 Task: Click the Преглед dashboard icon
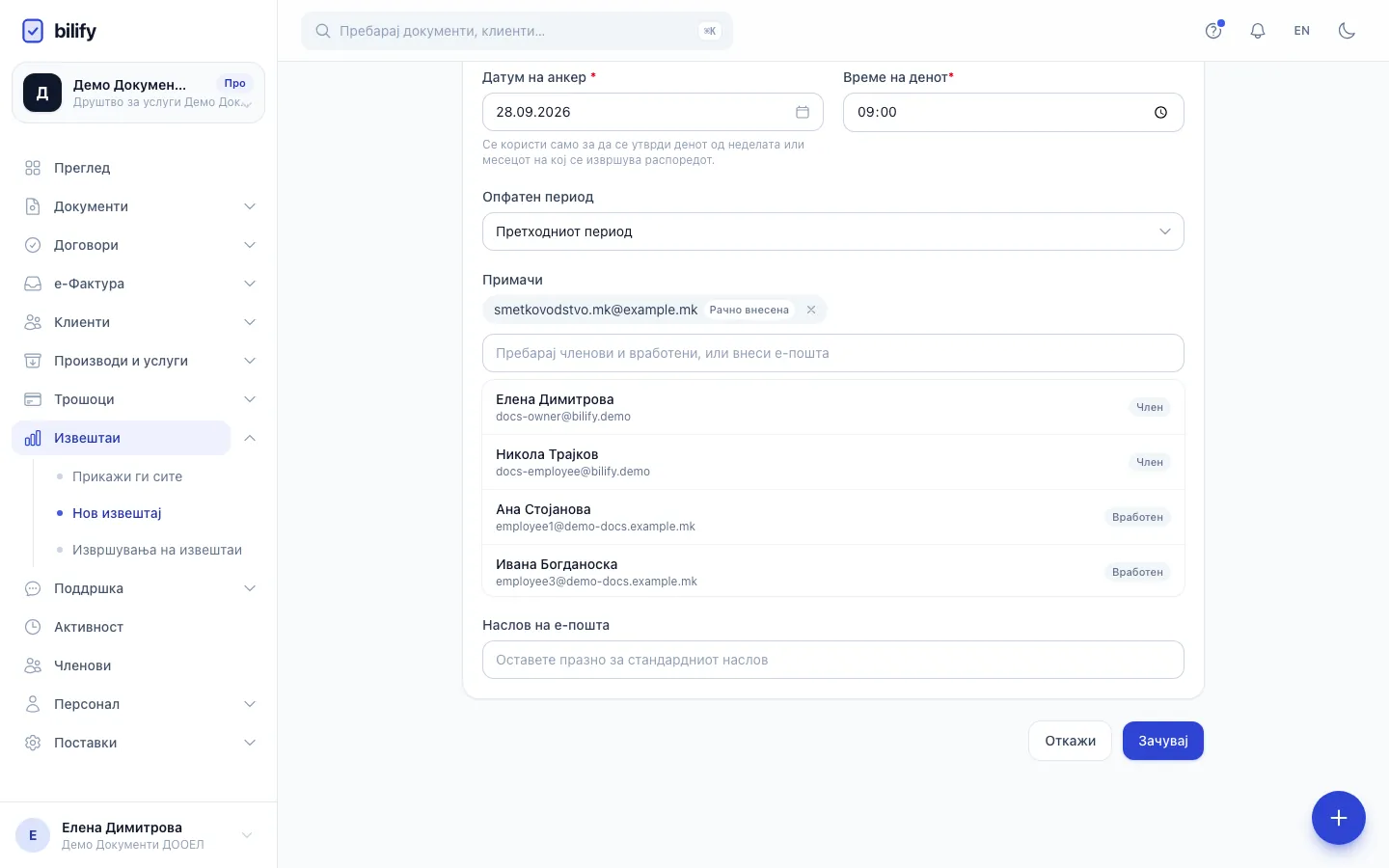click(33, 168)
